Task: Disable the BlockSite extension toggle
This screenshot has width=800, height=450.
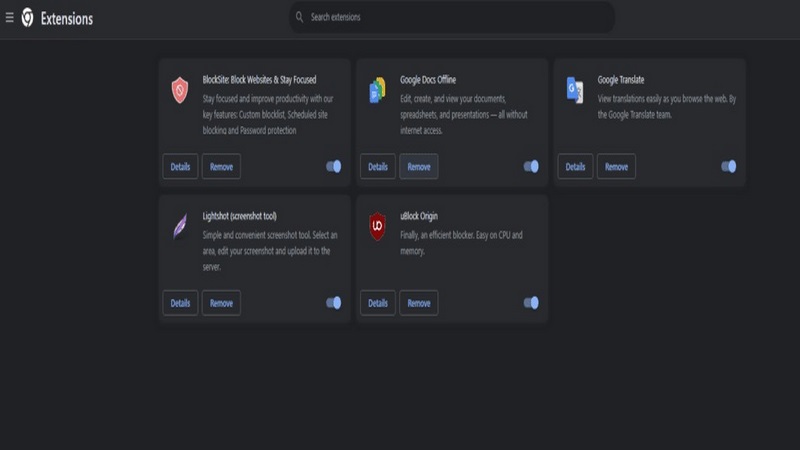Action: 334,166
